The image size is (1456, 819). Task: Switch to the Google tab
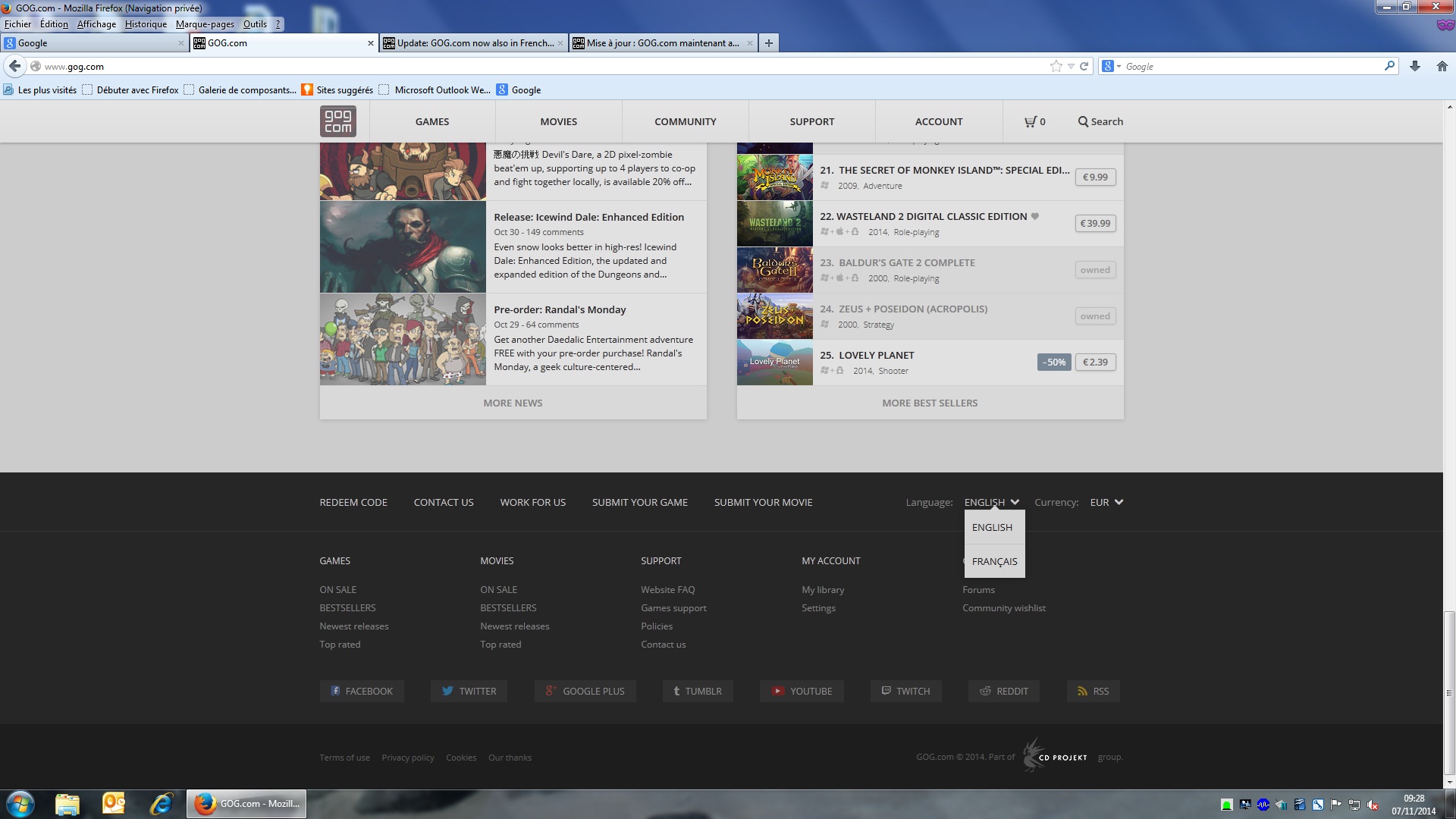(x=94, y=43)
